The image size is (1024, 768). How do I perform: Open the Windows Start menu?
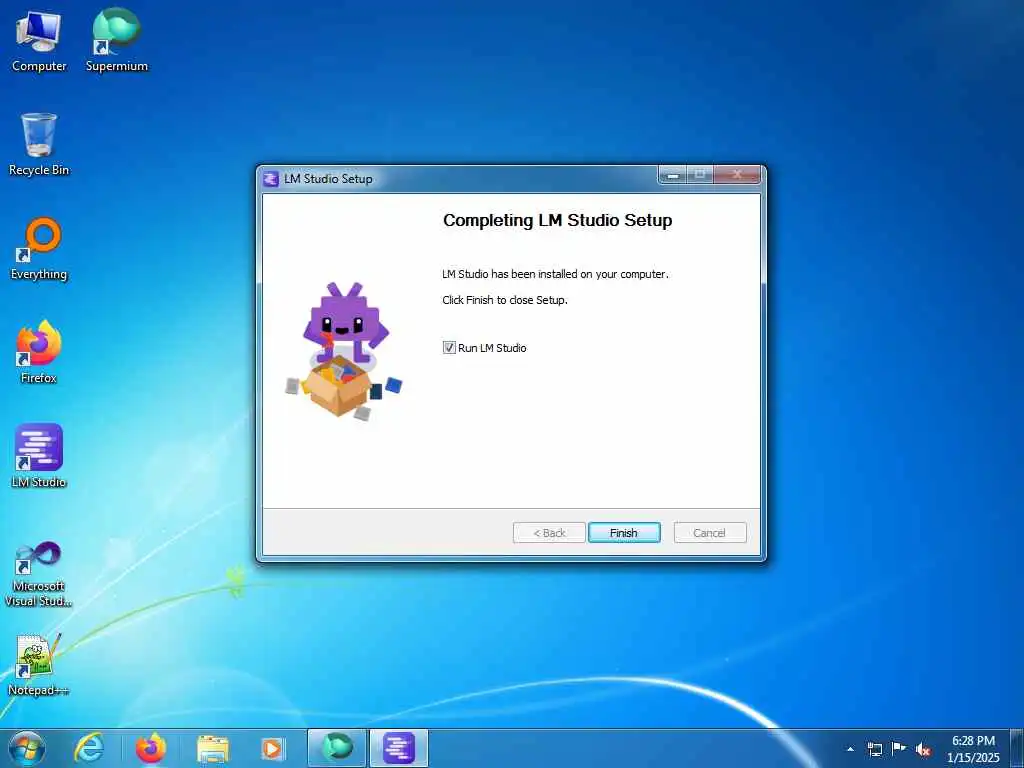27,748
